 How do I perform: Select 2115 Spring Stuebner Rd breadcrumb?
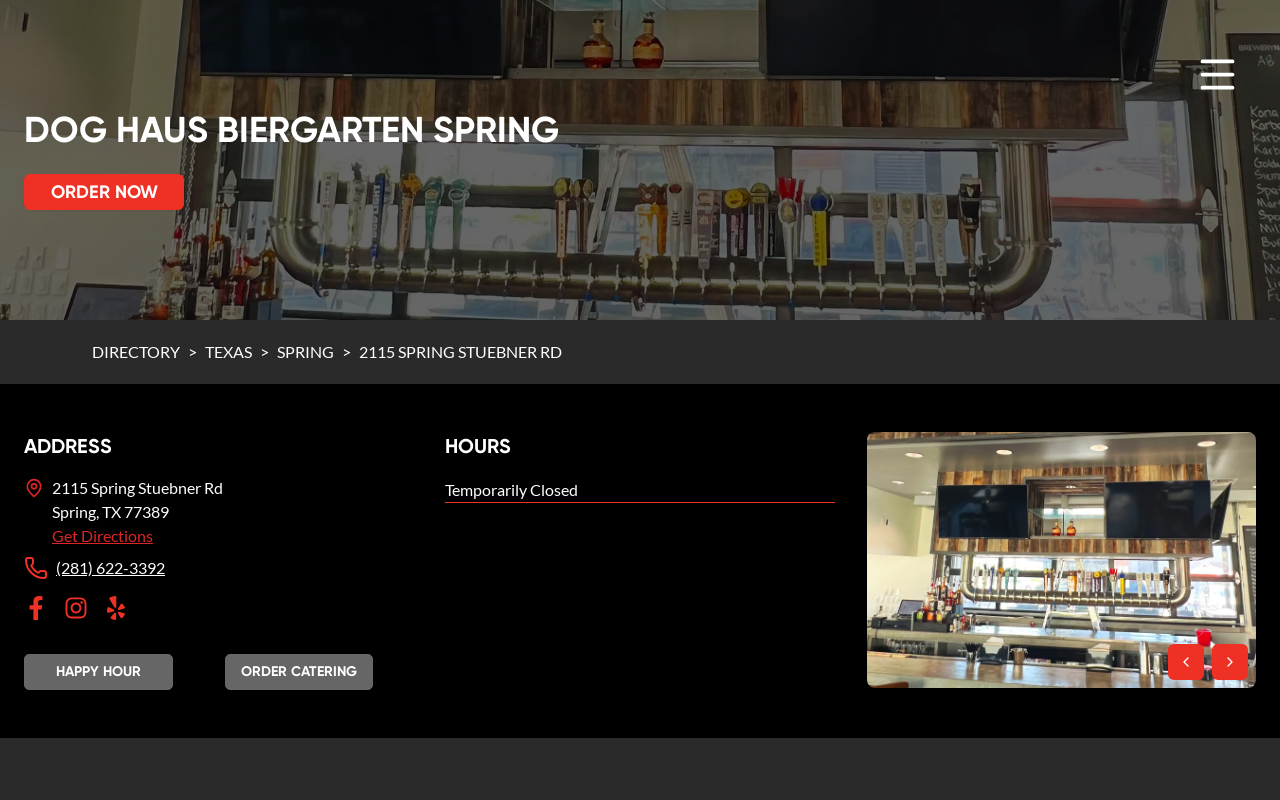point(460,352)
